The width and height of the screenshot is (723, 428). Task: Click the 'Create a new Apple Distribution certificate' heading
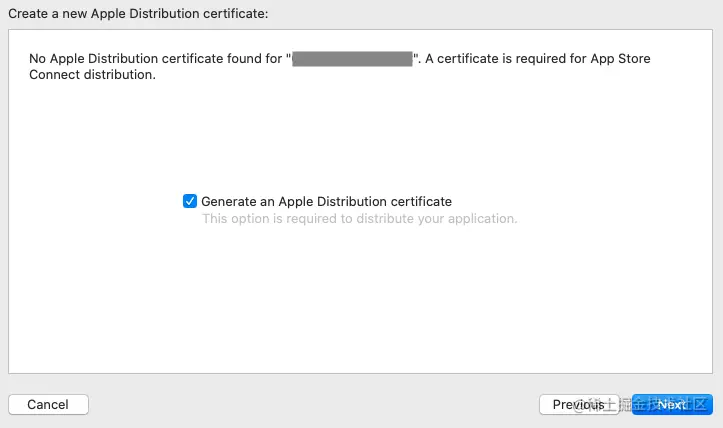(138, 13)
